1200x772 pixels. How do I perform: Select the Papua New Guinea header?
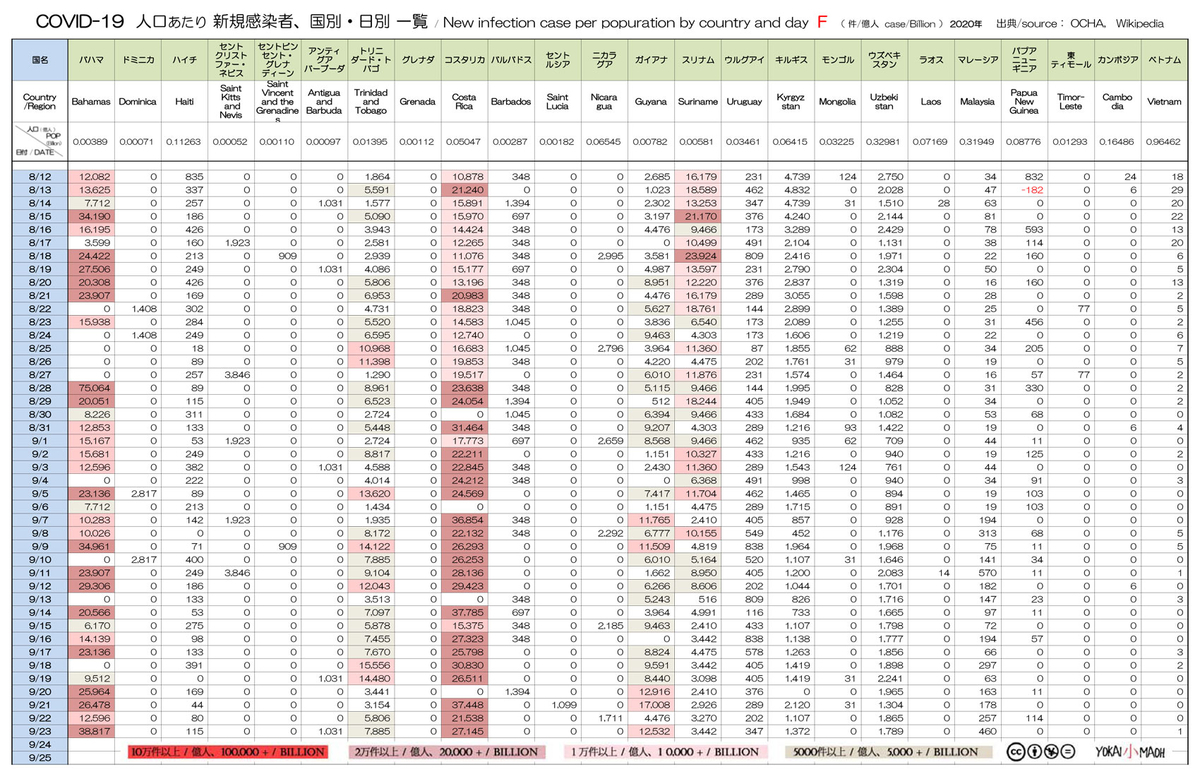click(x=1024, y=102)
